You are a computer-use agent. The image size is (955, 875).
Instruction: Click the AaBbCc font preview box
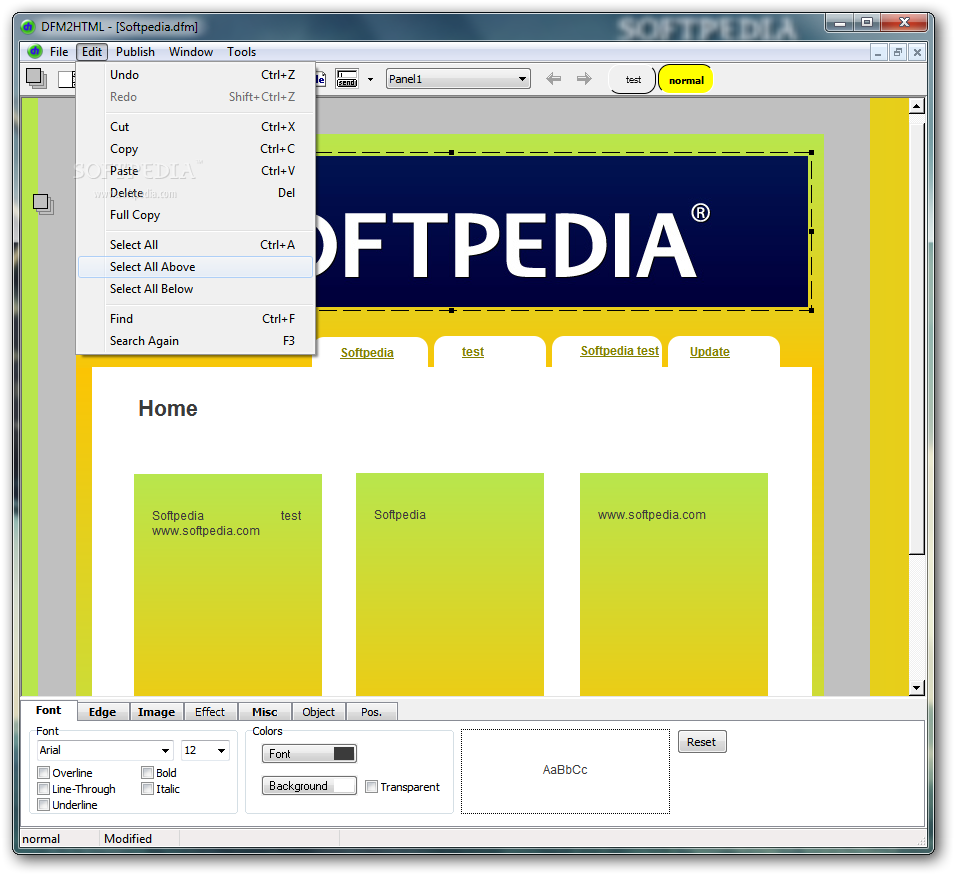click(565, 771)
